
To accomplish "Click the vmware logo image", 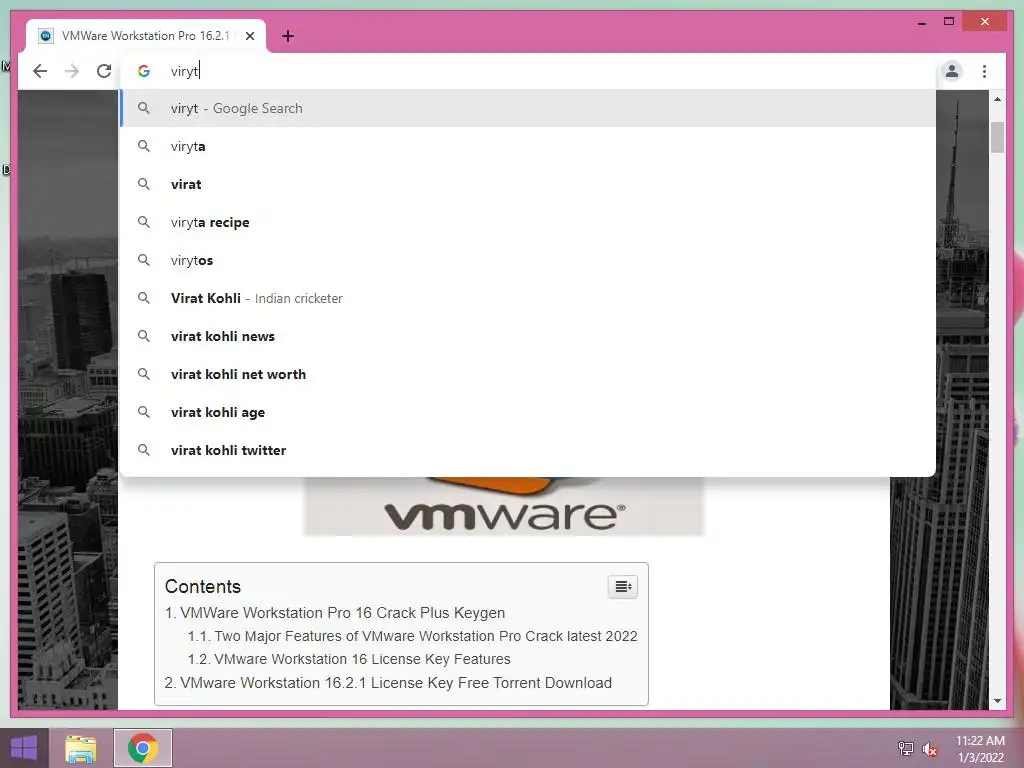I will [x=504, y=506].
